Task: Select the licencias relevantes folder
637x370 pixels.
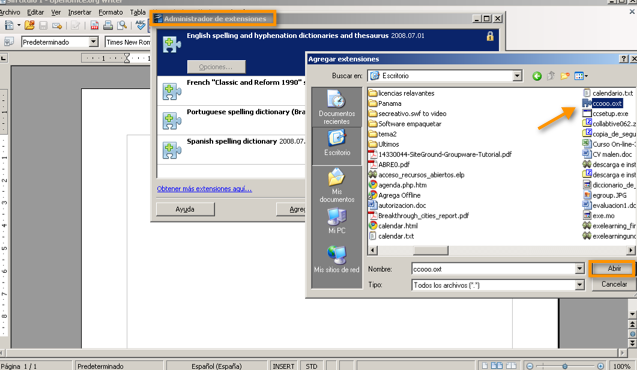Action: [x=401, y=93]
